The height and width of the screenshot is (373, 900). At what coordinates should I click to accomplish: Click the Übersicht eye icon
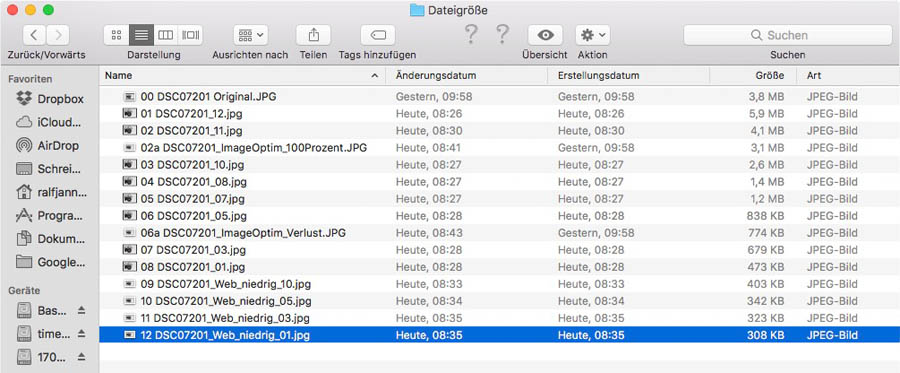click(x=545, y=36)
